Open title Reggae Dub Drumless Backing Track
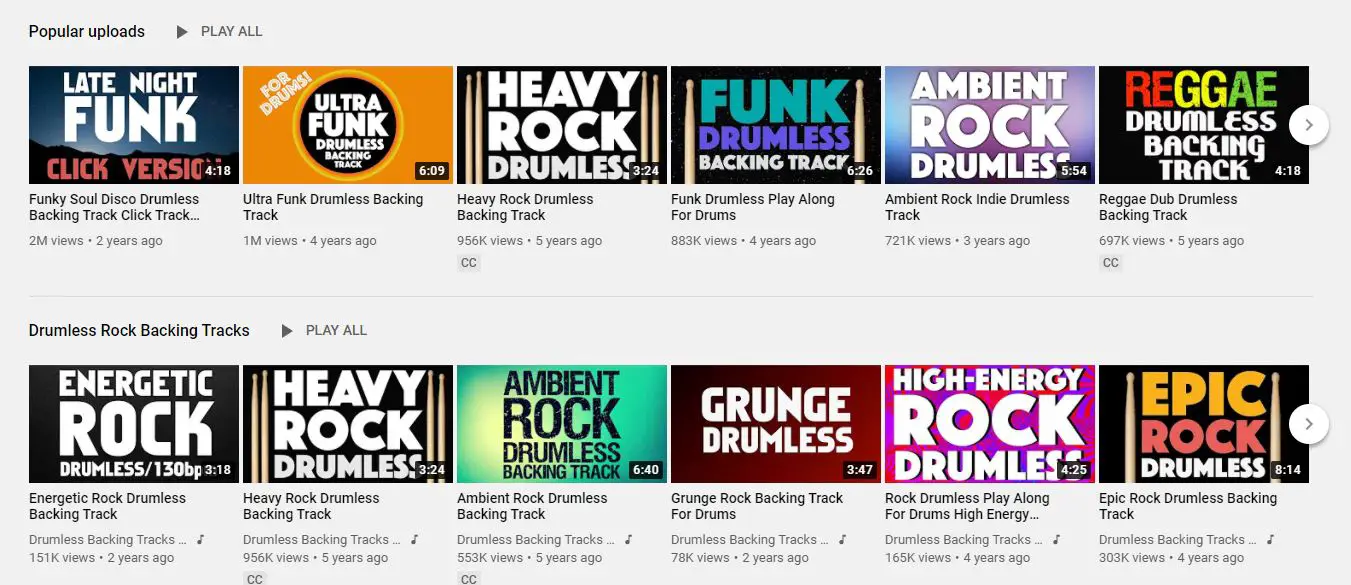The width and height of the screenshot is (1351, 585). point(1168,207)
